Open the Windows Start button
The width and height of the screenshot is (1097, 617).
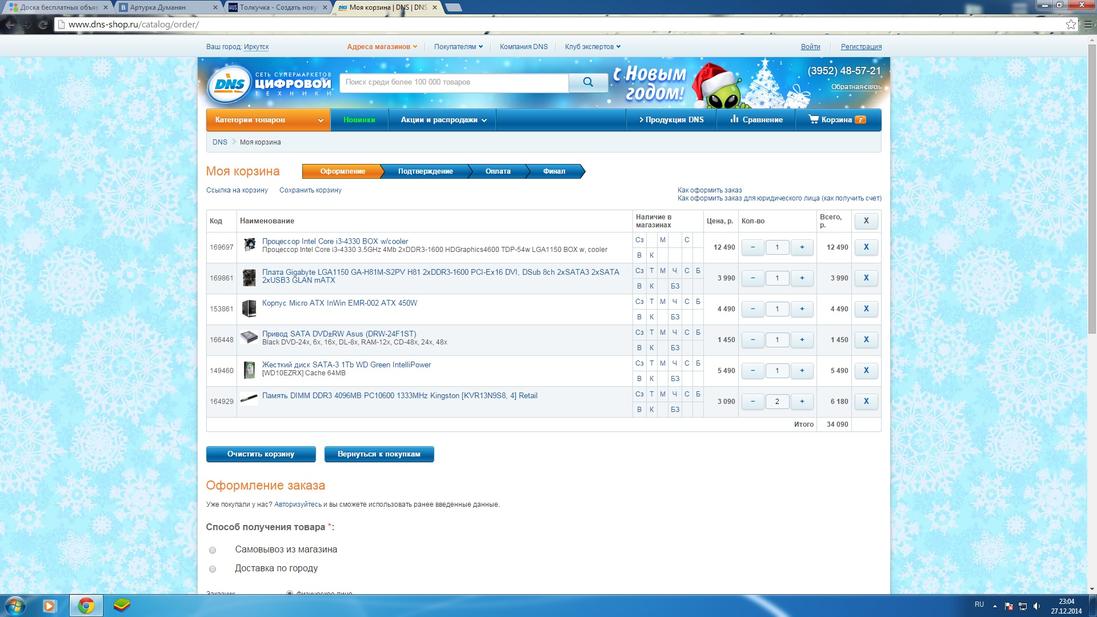pyautogui.click(x=15, y=605)
